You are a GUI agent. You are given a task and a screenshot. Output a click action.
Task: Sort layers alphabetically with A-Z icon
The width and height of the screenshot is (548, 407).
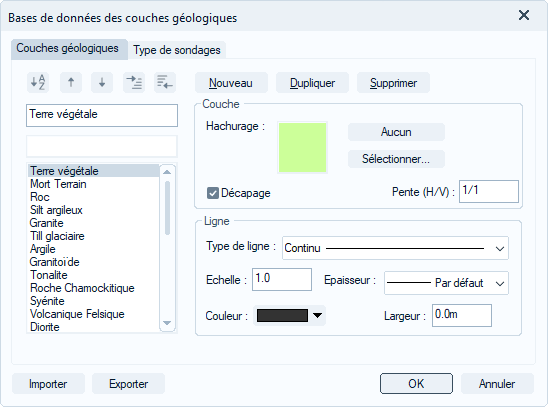tap(38, 83)
